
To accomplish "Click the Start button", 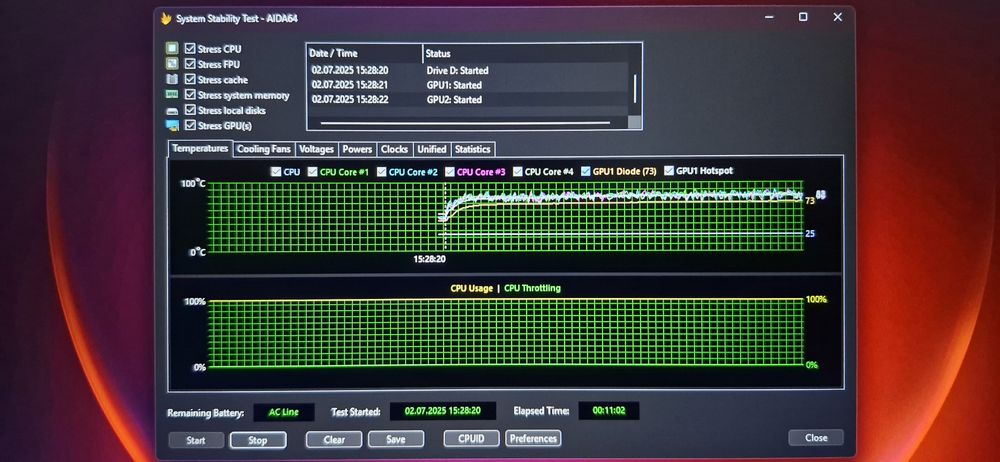I will (196, 440).
